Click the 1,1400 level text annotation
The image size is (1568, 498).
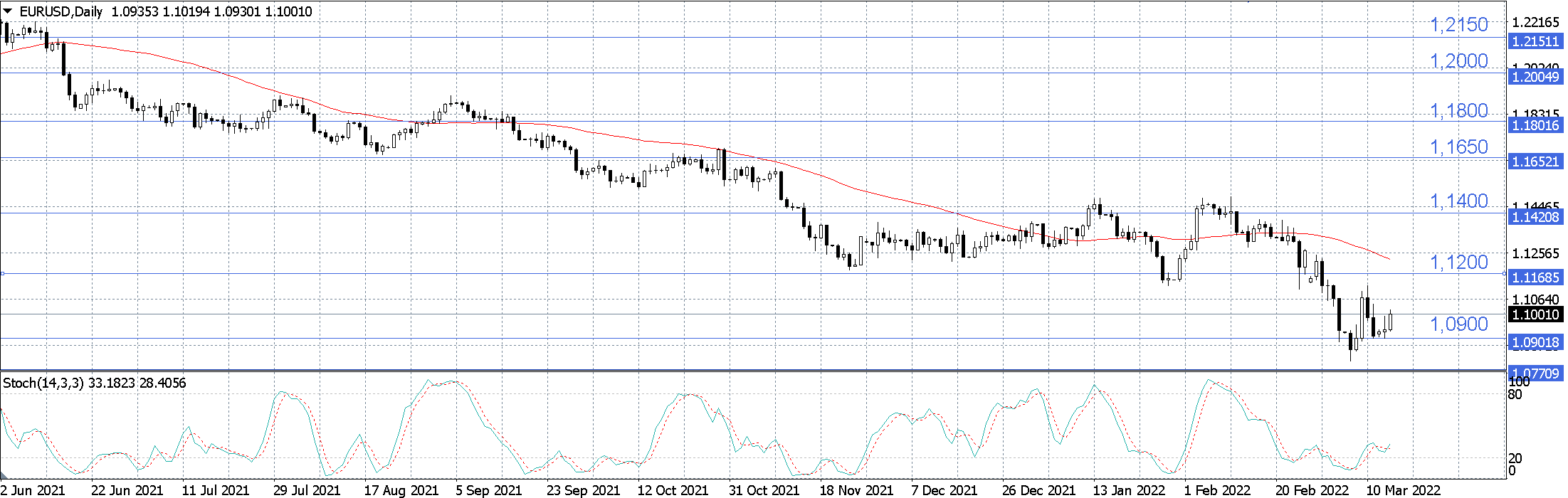tap(1459, 201)
